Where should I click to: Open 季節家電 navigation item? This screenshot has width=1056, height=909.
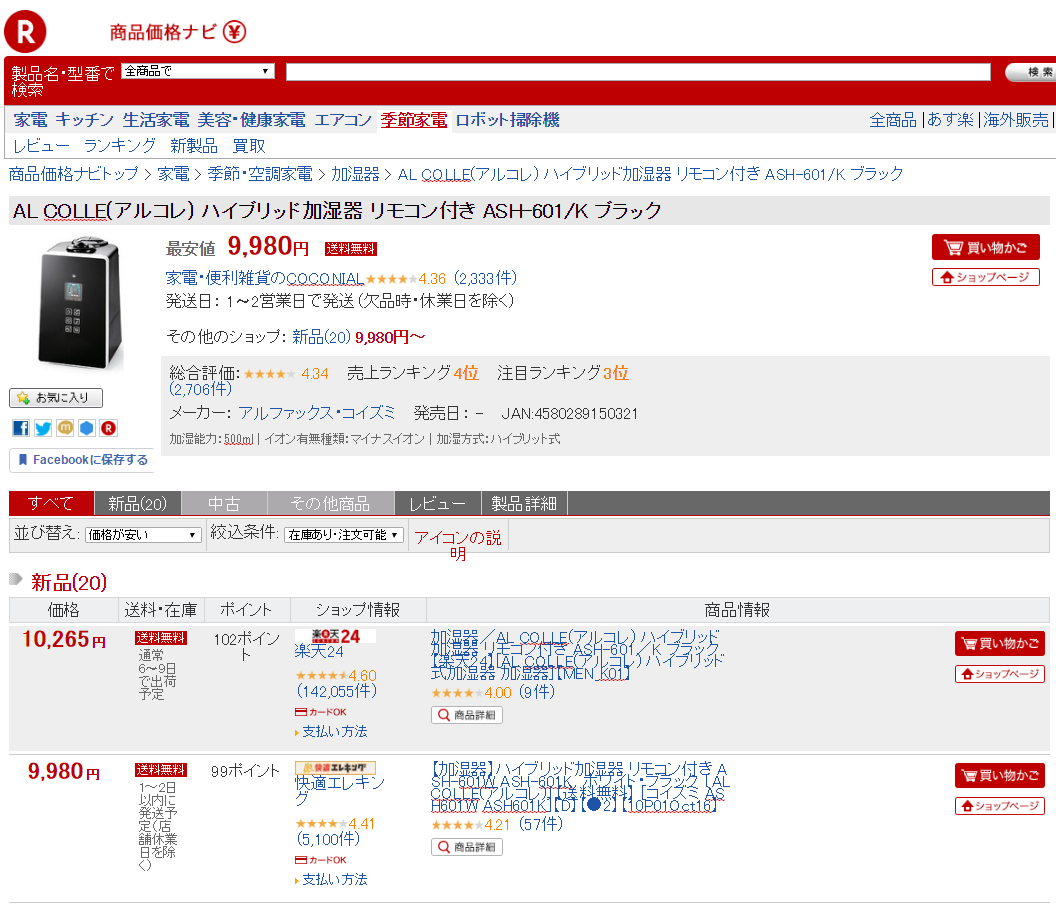[414, 120]
